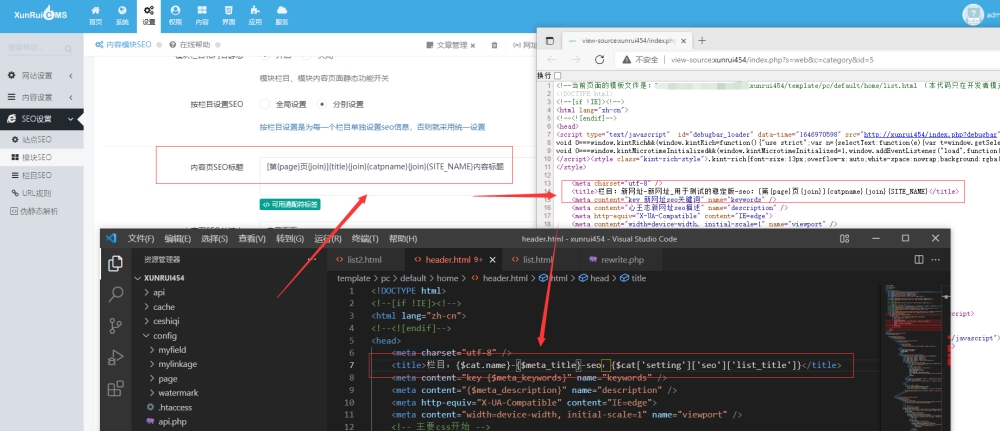Open 模块SEO sidebar link

[x=36, y=157]
